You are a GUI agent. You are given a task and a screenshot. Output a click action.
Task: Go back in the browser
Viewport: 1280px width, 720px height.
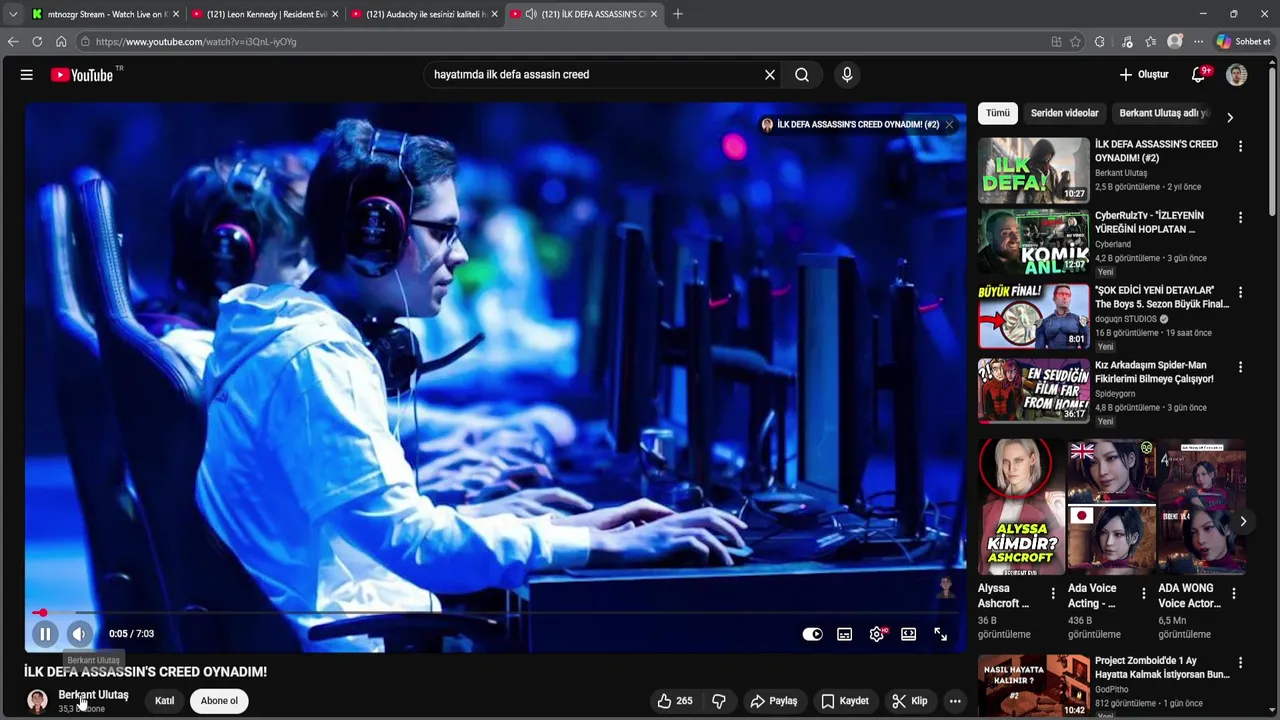(x=13, y=42)
